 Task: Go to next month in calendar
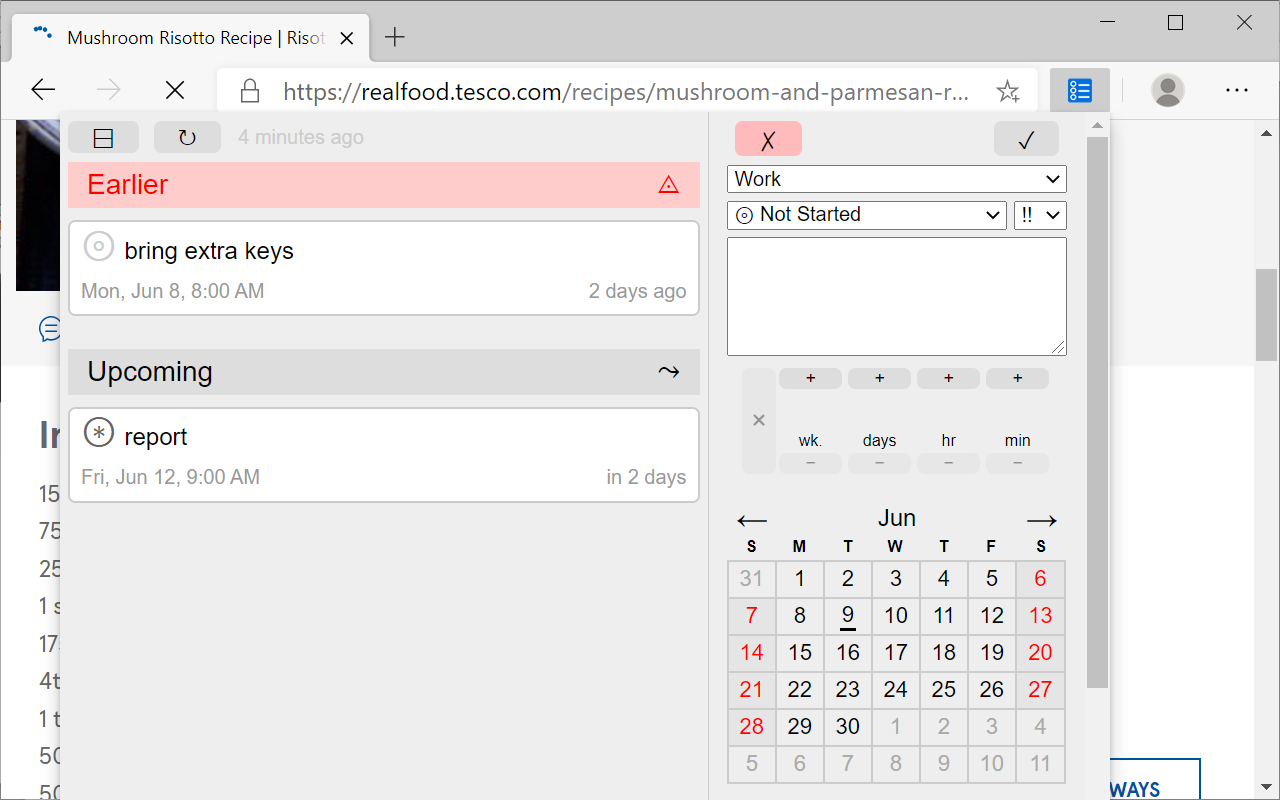[x=1041, y=520]
